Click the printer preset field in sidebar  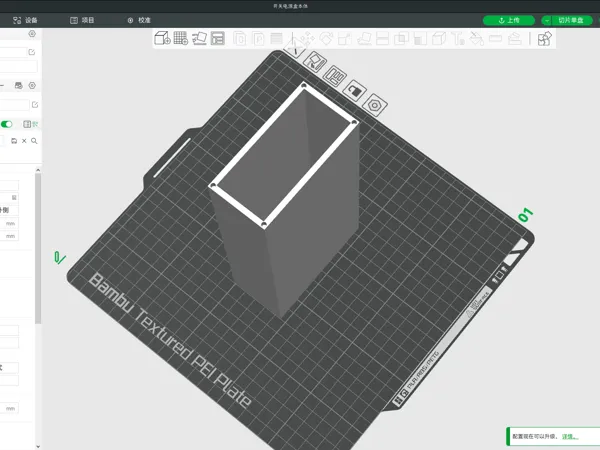click(13, 52)
